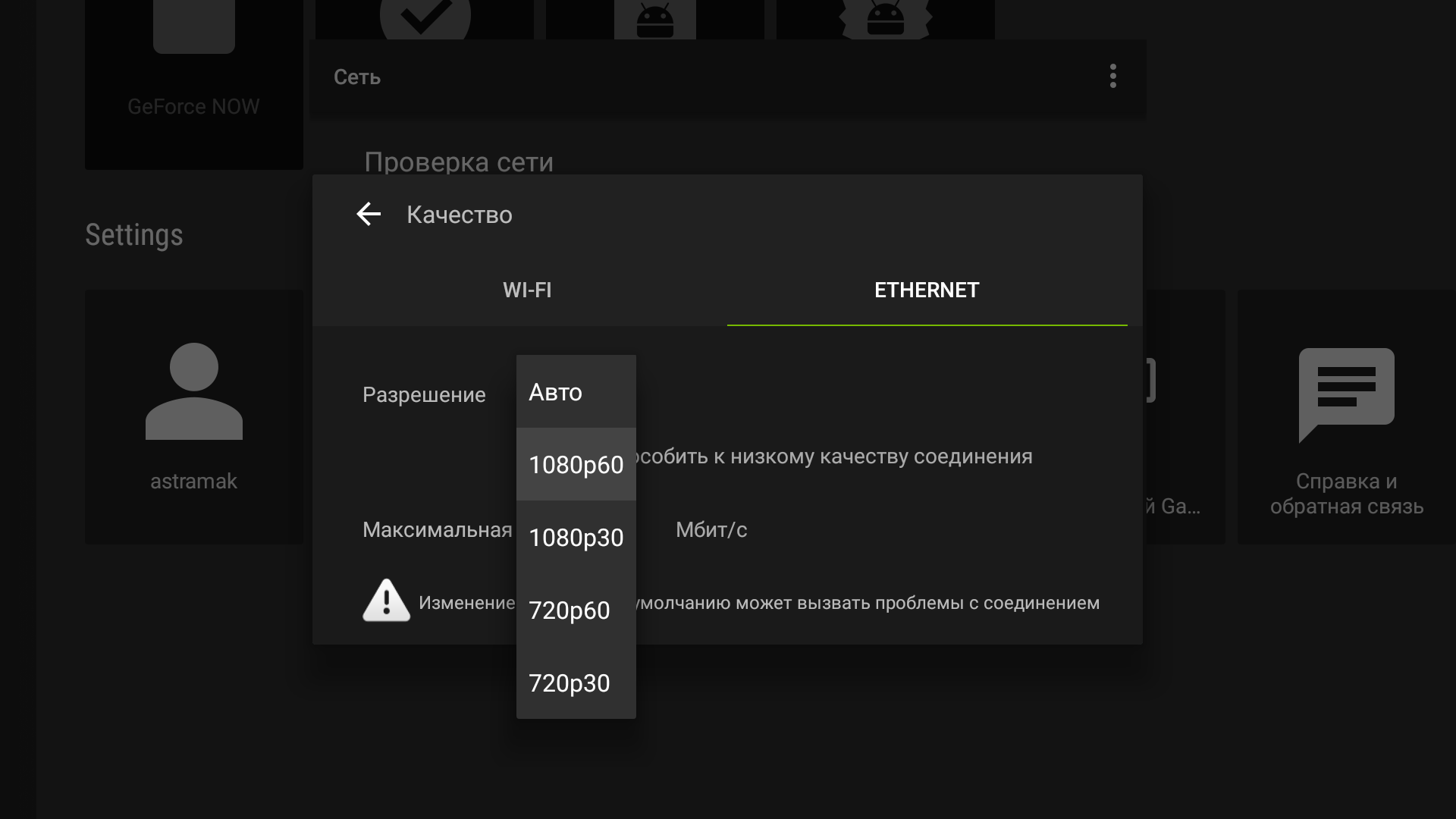Select the plain Android robot icon at top

655,19
